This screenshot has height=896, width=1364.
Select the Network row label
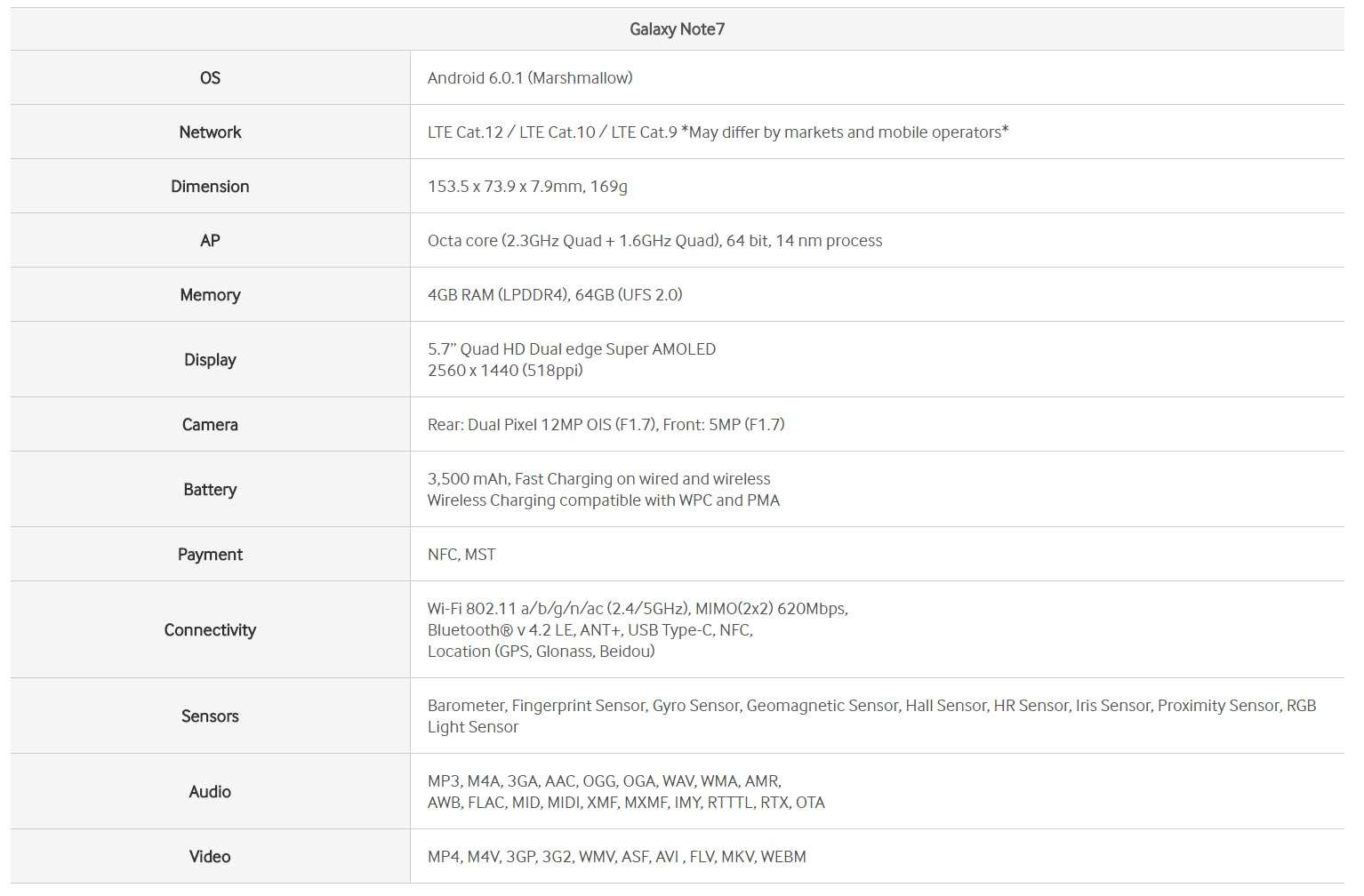210,132
